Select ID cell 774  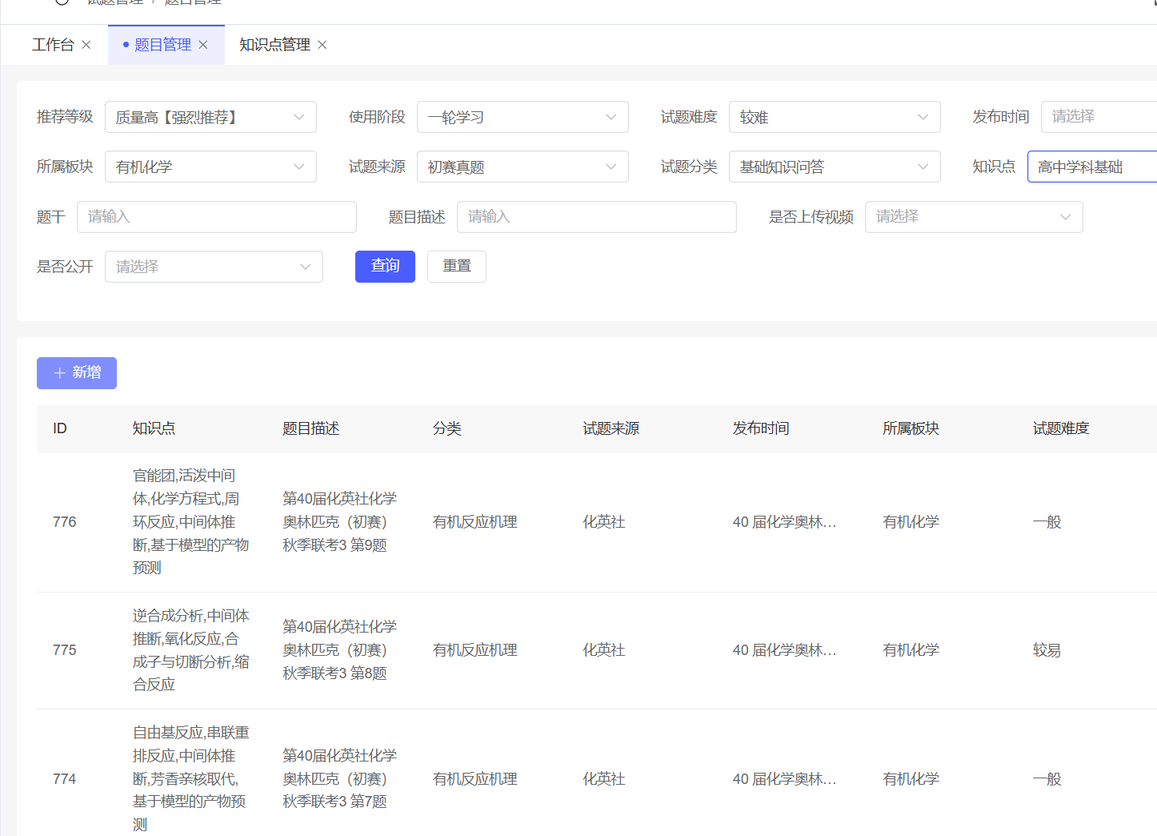pyautogui.click(x=64, y=779)
